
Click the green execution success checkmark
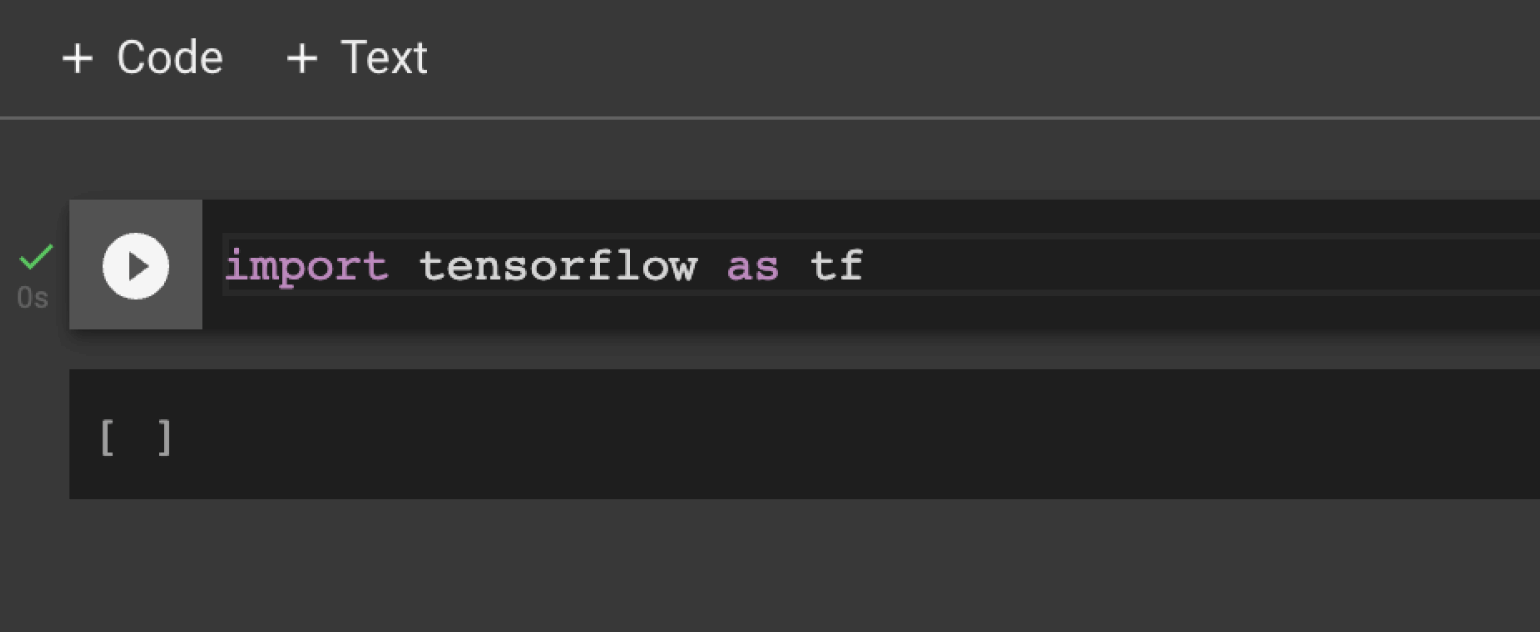click(x=36, y=258)
